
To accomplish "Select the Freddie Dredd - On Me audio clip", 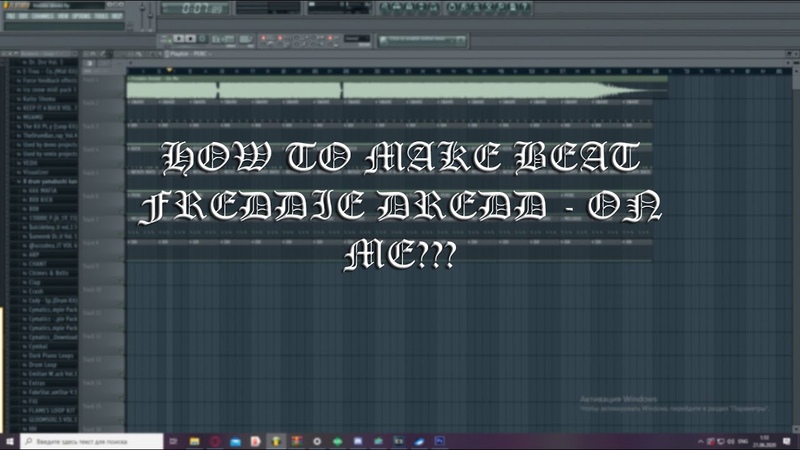I will [x=397, y=87].
